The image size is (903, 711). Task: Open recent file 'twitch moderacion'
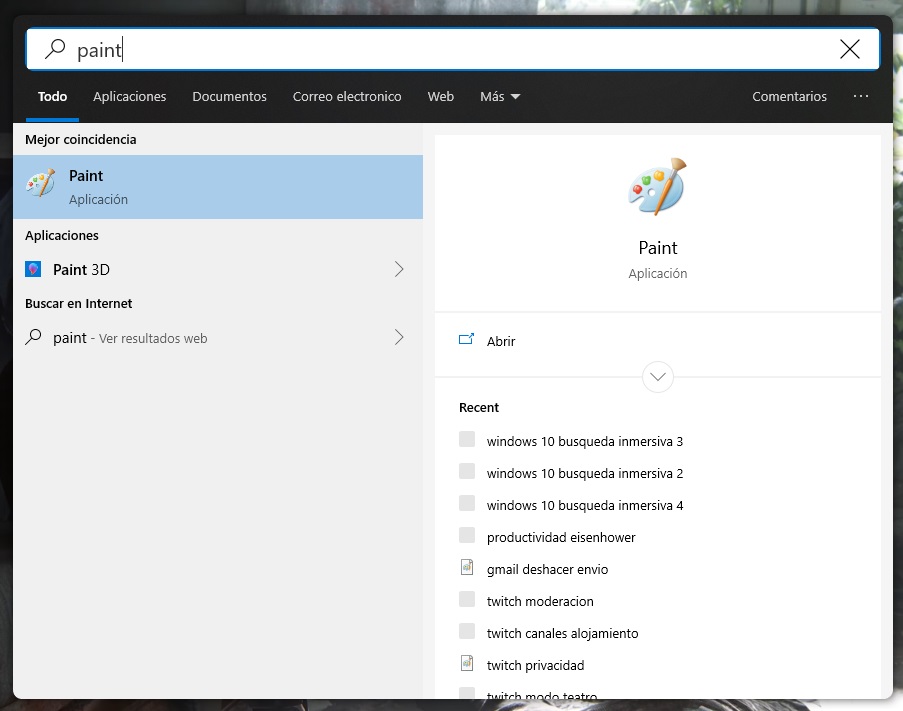pos(540,602)
